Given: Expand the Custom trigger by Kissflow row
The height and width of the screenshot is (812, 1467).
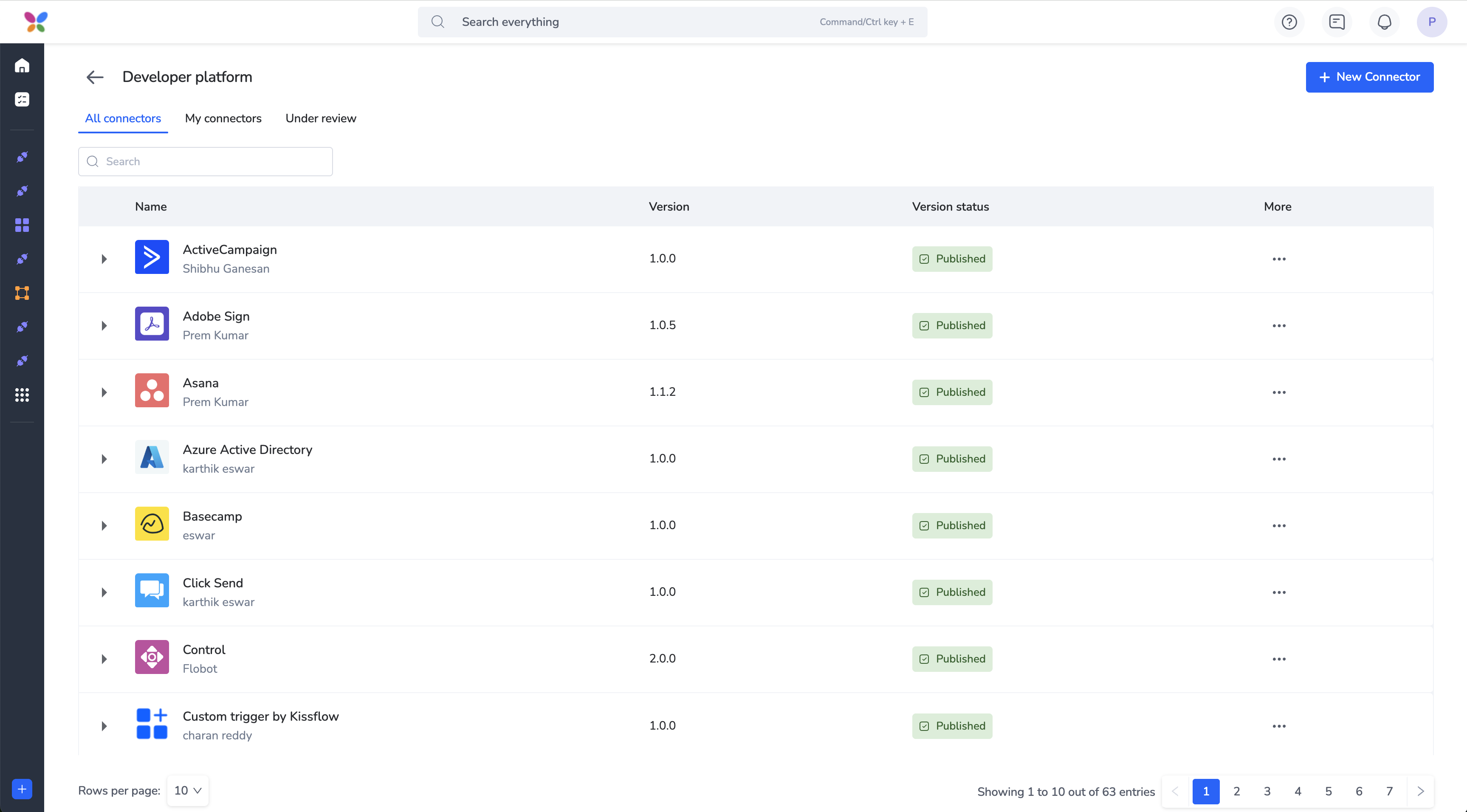Looking at the screenshot, I should (104, 726).
